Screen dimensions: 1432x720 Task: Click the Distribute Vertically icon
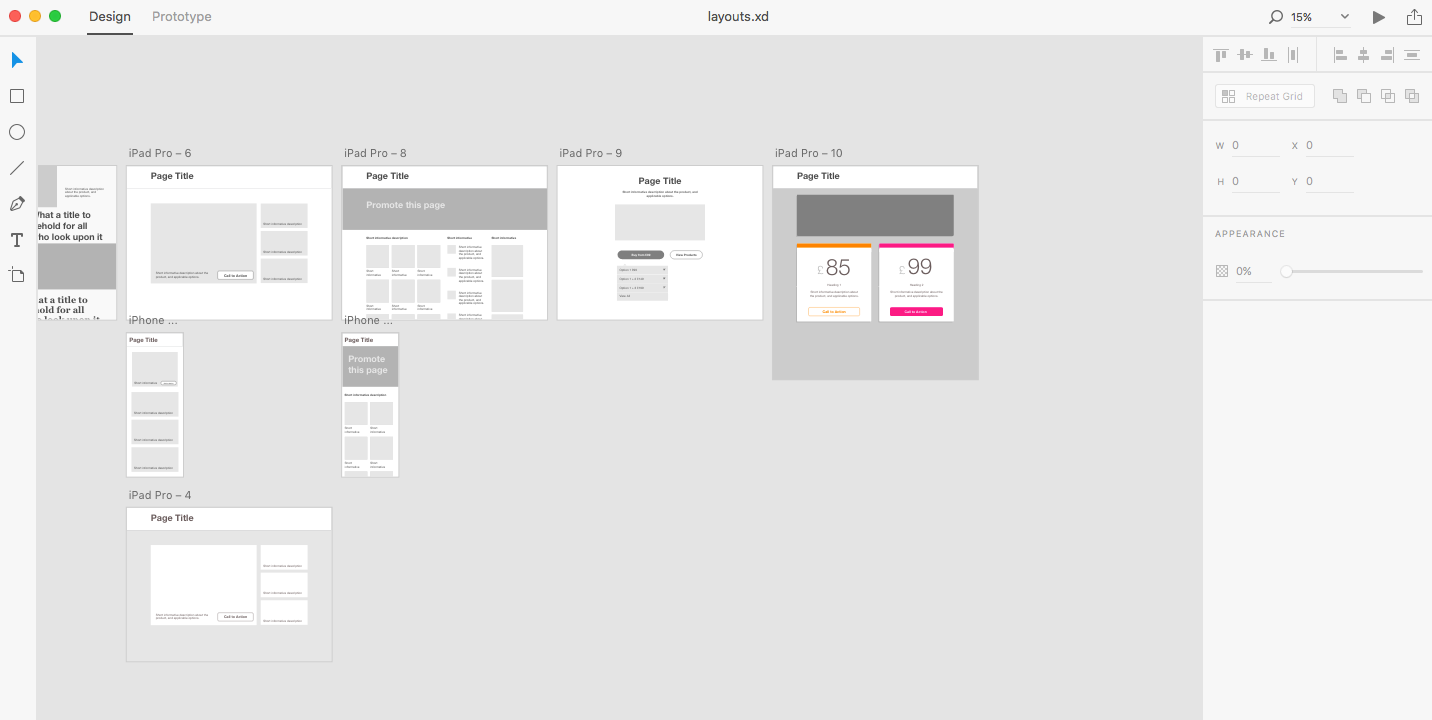1412,55
